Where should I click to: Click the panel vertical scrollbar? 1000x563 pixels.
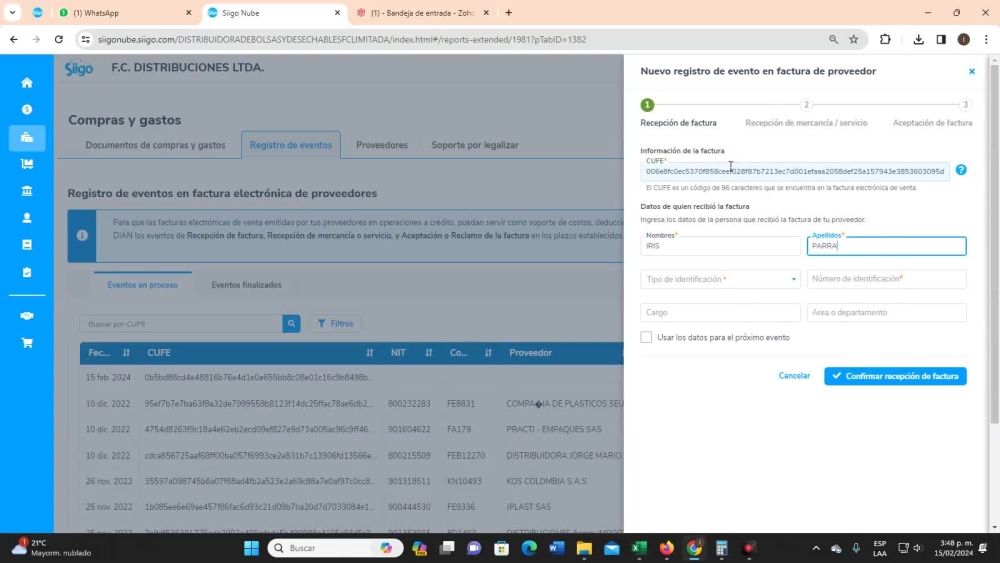(x=994, y=242)
